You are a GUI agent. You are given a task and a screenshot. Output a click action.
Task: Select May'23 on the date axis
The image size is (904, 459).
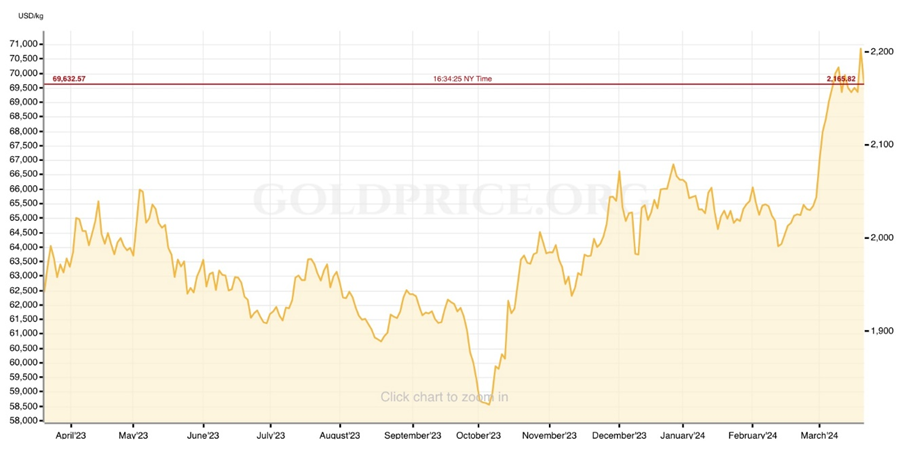[x=133, y=435]
